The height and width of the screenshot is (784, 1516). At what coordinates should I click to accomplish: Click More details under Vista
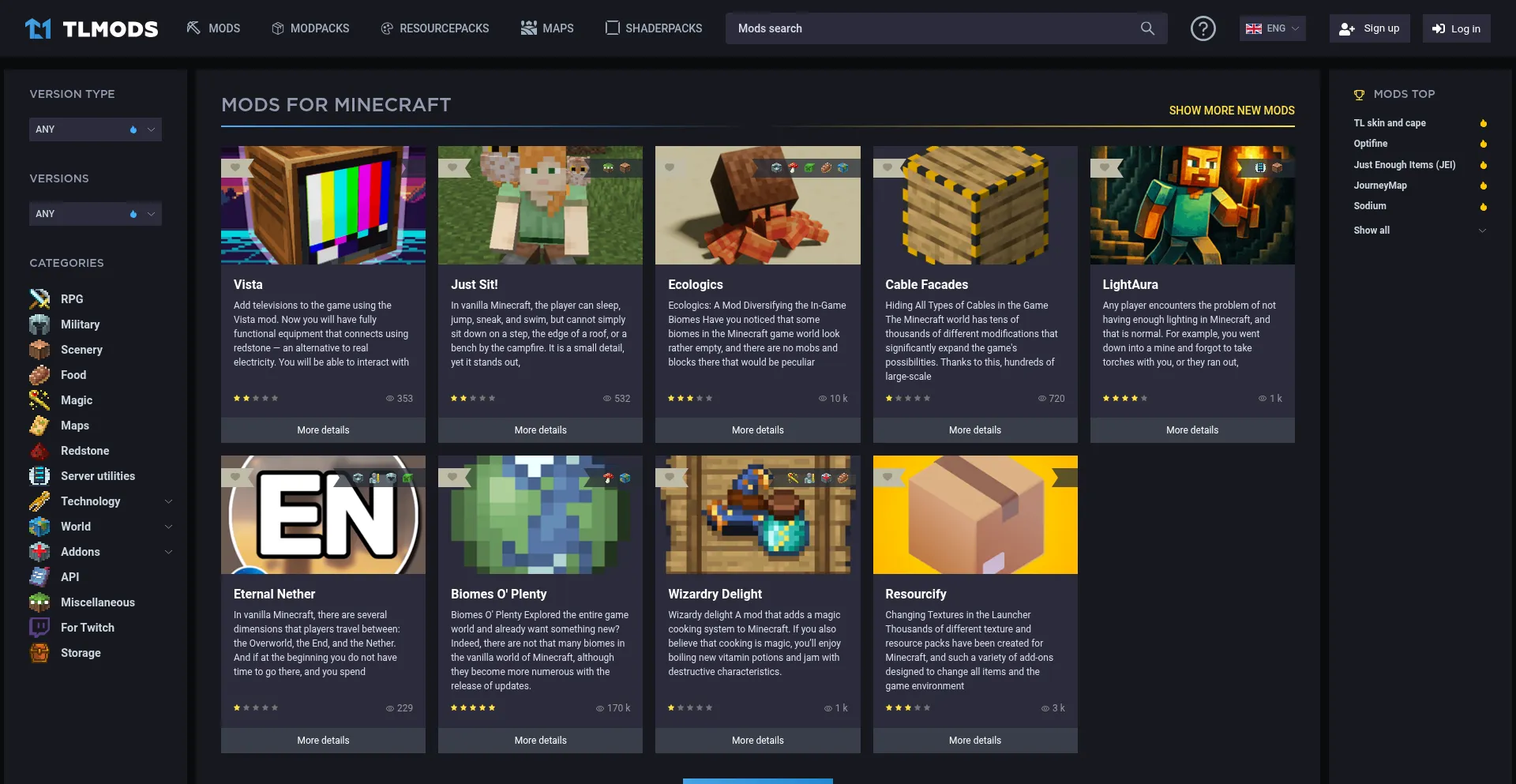[323, 430]
